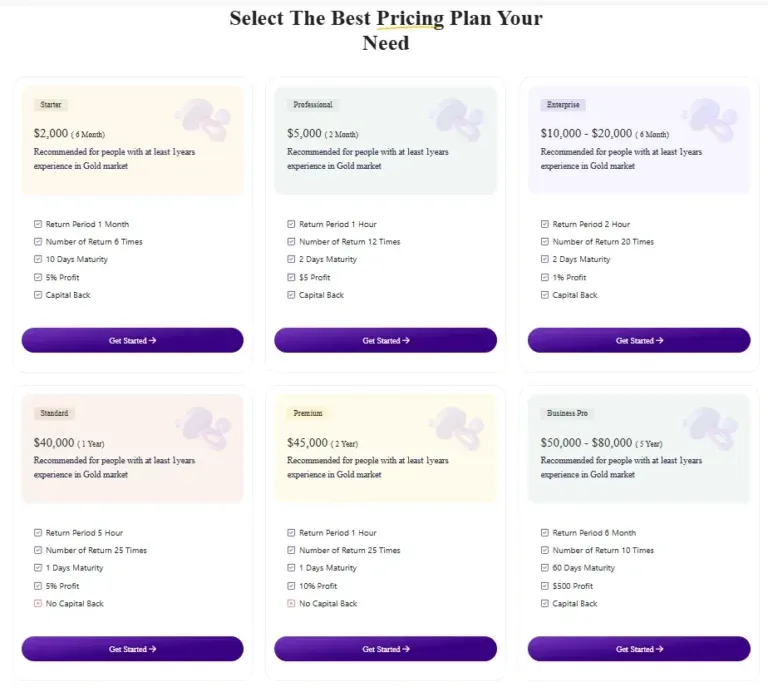Click the Business Pro plan label tag
Screen dimensions: 768x697
tap(569, 413)
